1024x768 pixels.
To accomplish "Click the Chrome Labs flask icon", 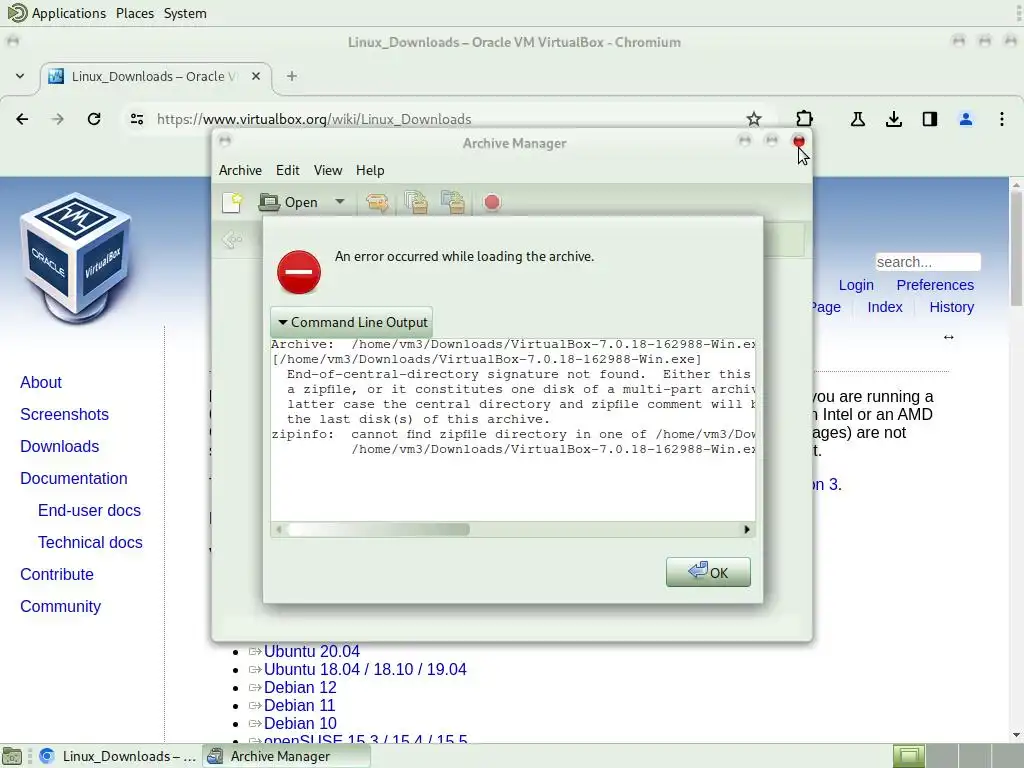I will (x=857, y=119).
